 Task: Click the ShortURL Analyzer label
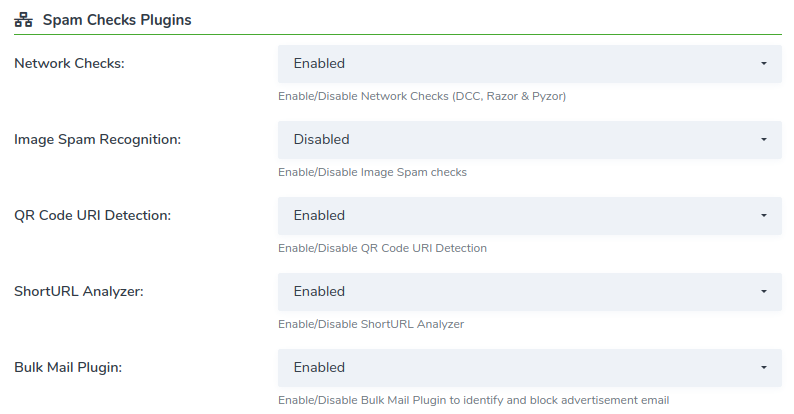(x=79, y=292)
